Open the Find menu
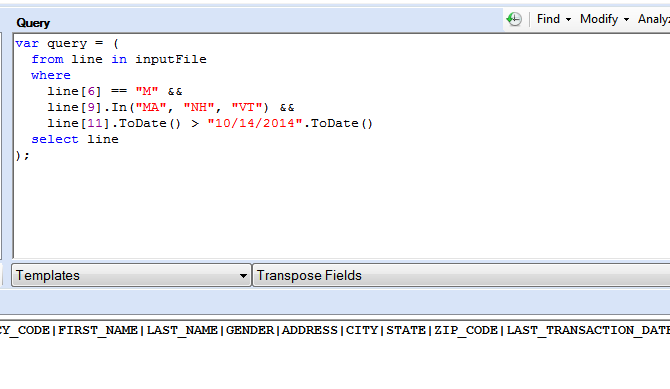Viewport: 670px width, 389px height. (548, 19)
